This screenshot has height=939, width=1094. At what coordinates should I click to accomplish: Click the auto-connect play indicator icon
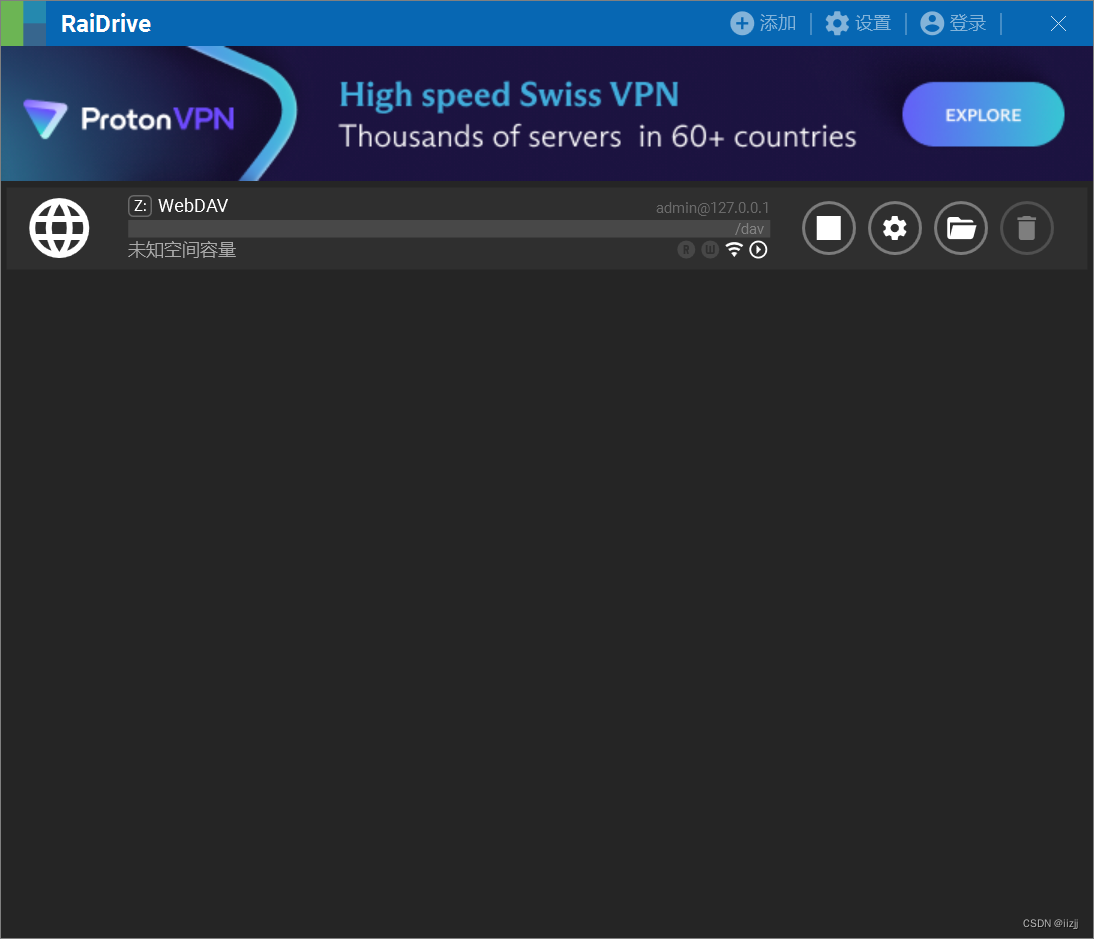[758, 250]
